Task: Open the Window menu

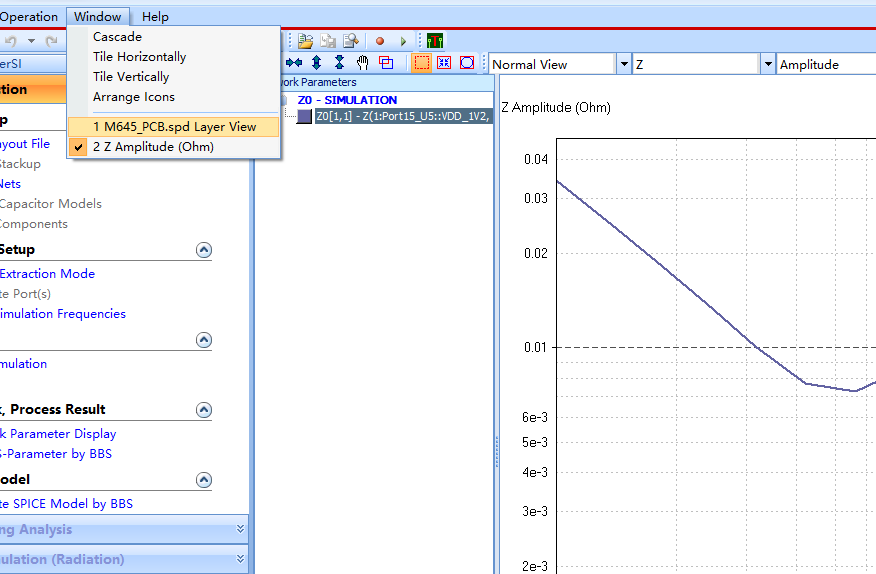Action: [x=98, y=17]
